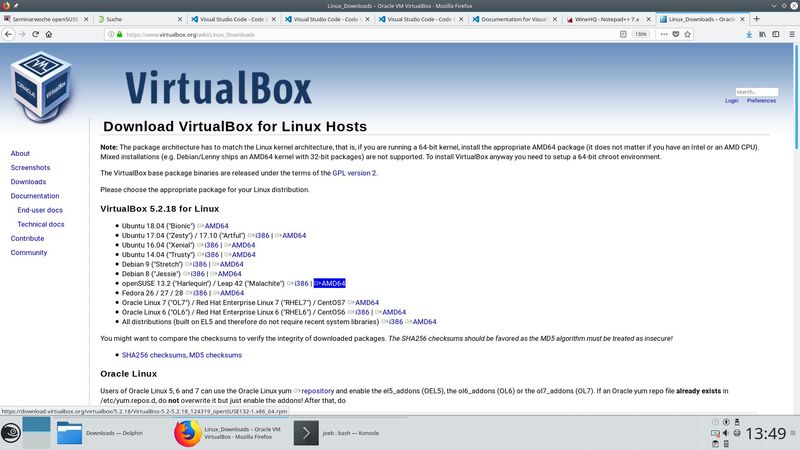
Task: Open the volume speaker tray icon
Action: pyautogui.click(x=726, y=433)
